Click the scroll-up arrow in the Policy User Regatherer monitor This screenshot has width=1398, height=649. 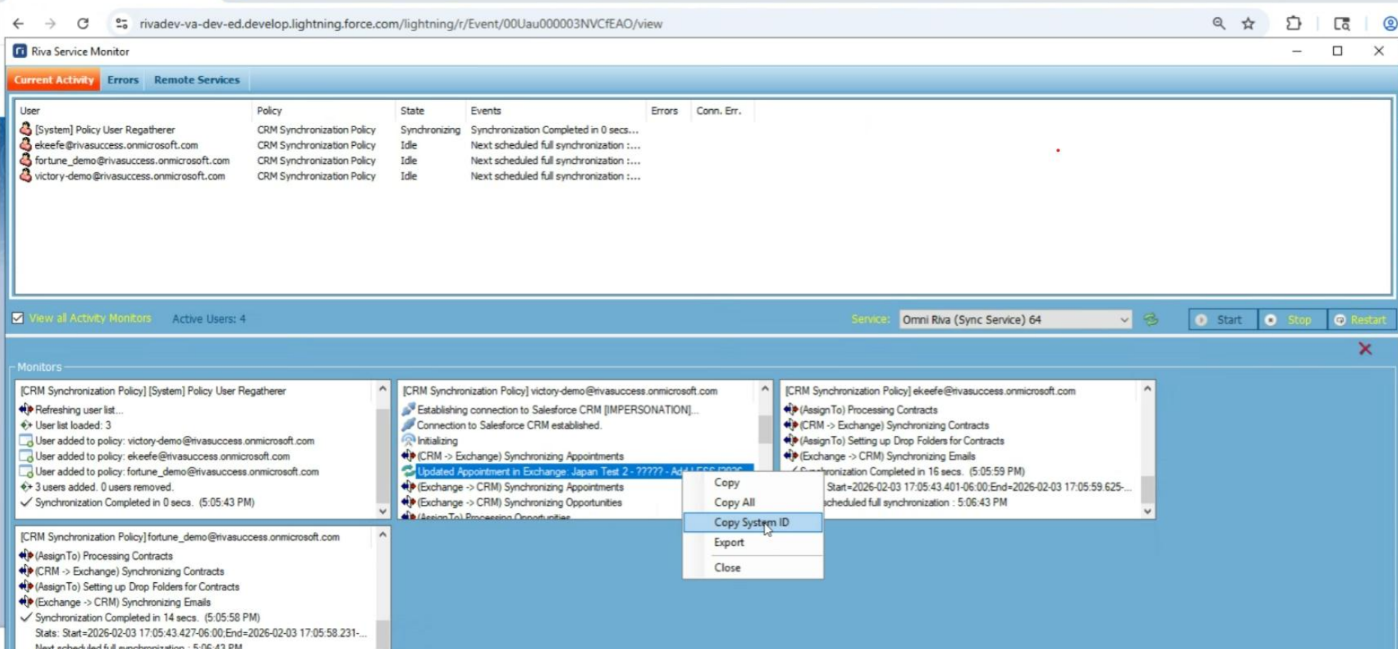pyautogui.click(x=383, y=389)
